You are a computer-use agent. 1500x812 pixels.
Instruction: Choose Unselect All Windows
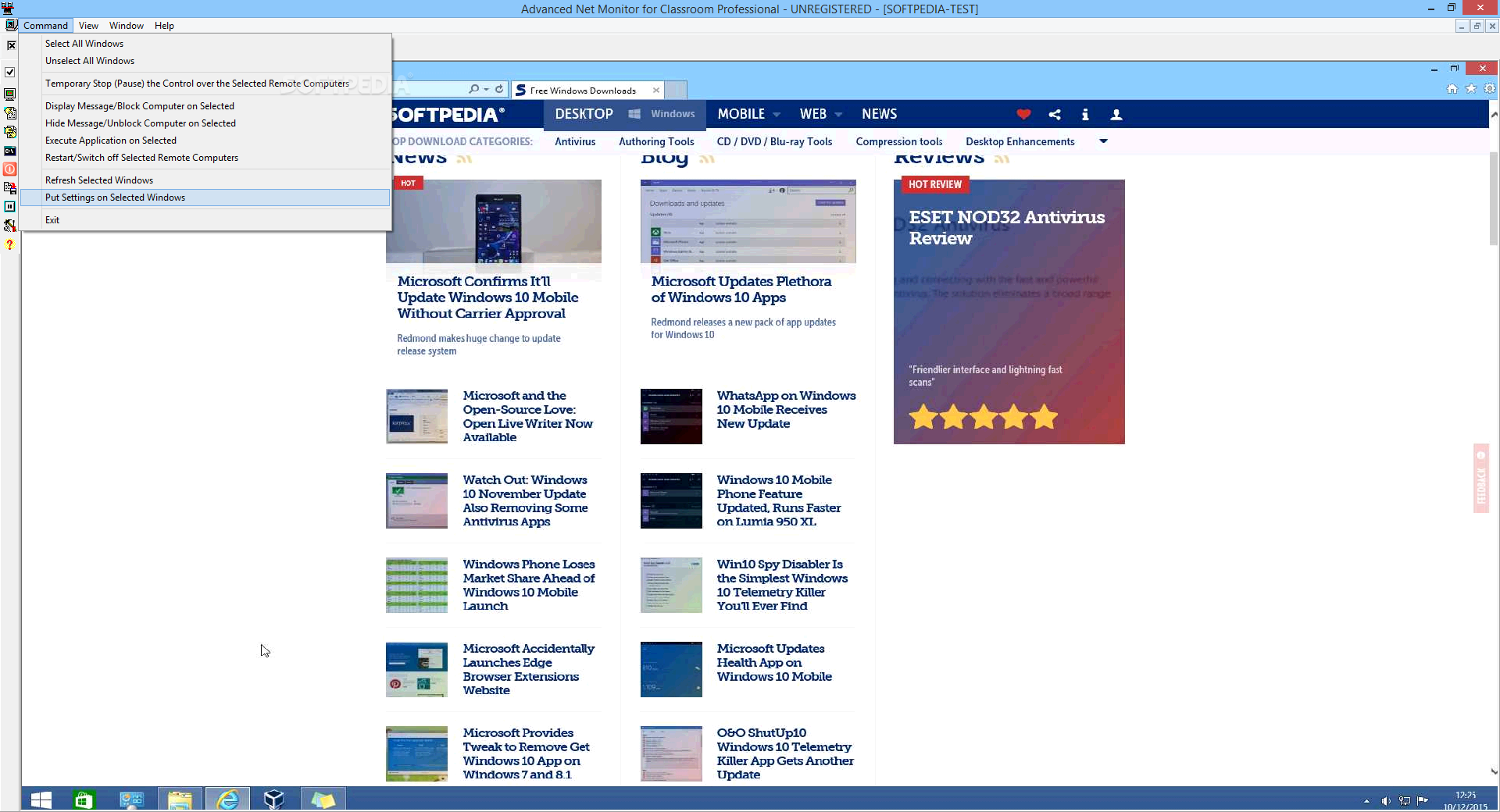[205, 61]
